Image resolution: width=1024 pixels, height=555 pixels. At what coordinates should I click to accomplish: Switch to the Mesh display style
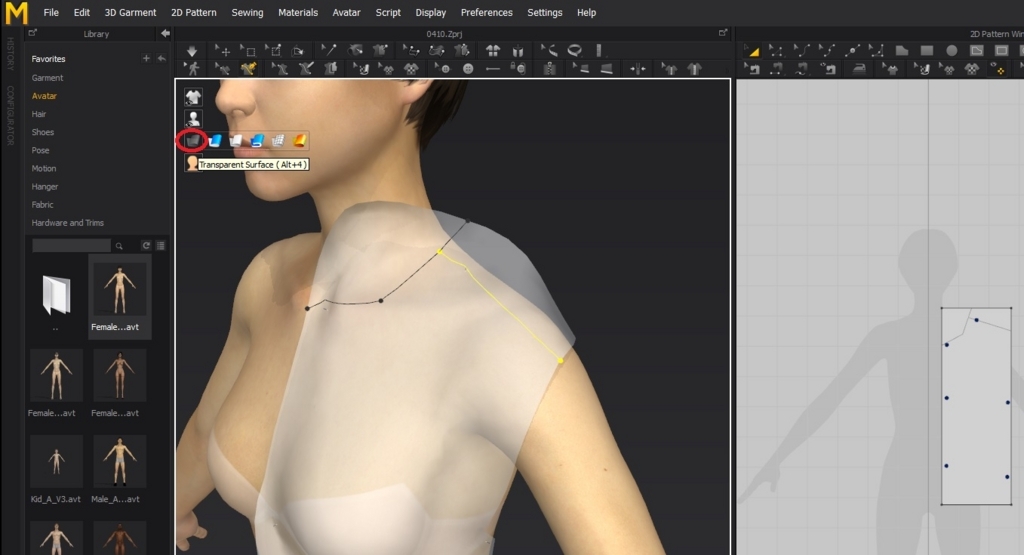278,140
